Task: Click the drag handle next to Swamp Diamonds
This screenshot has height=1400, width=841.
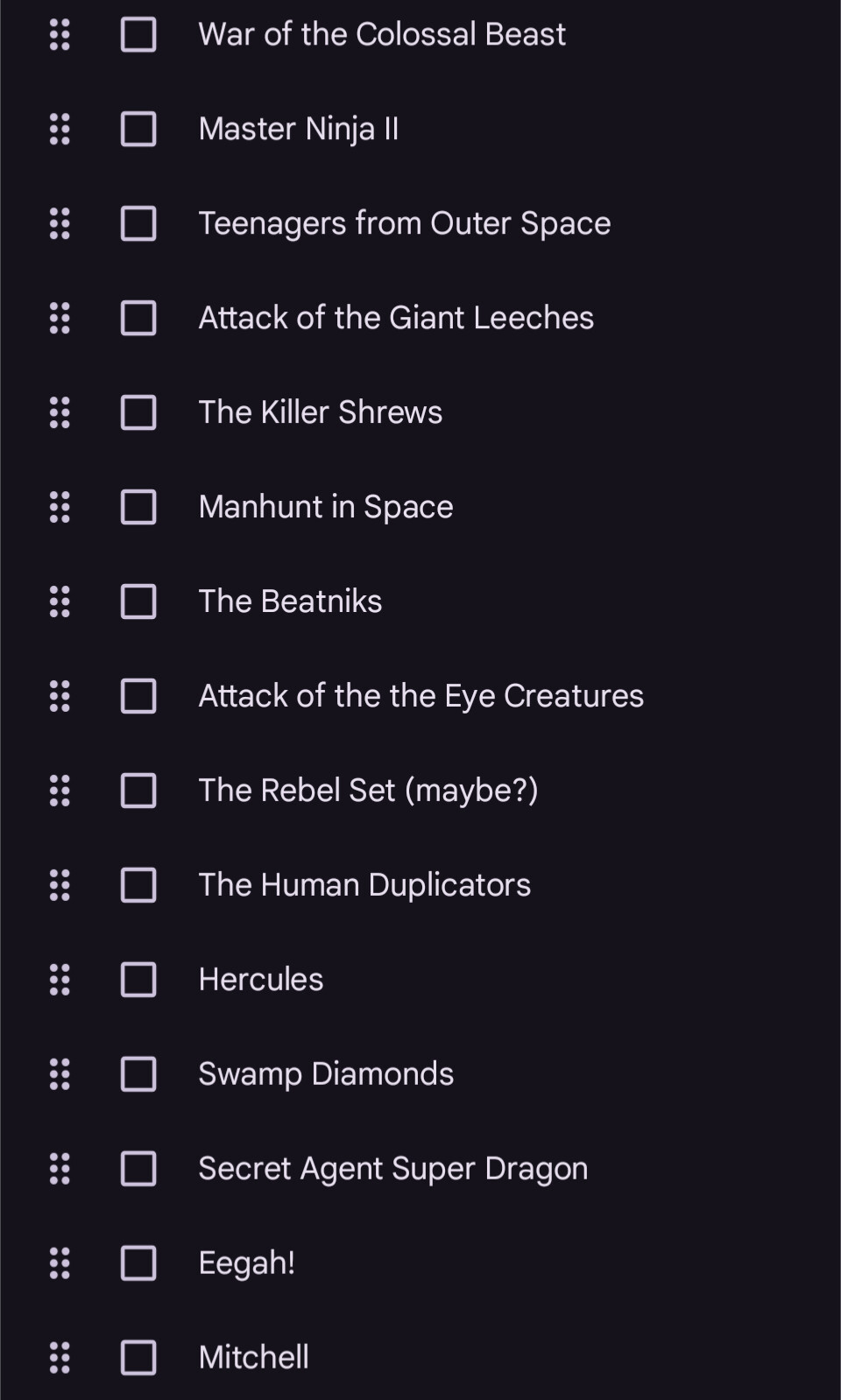Action: click(x=60, y=1075)
